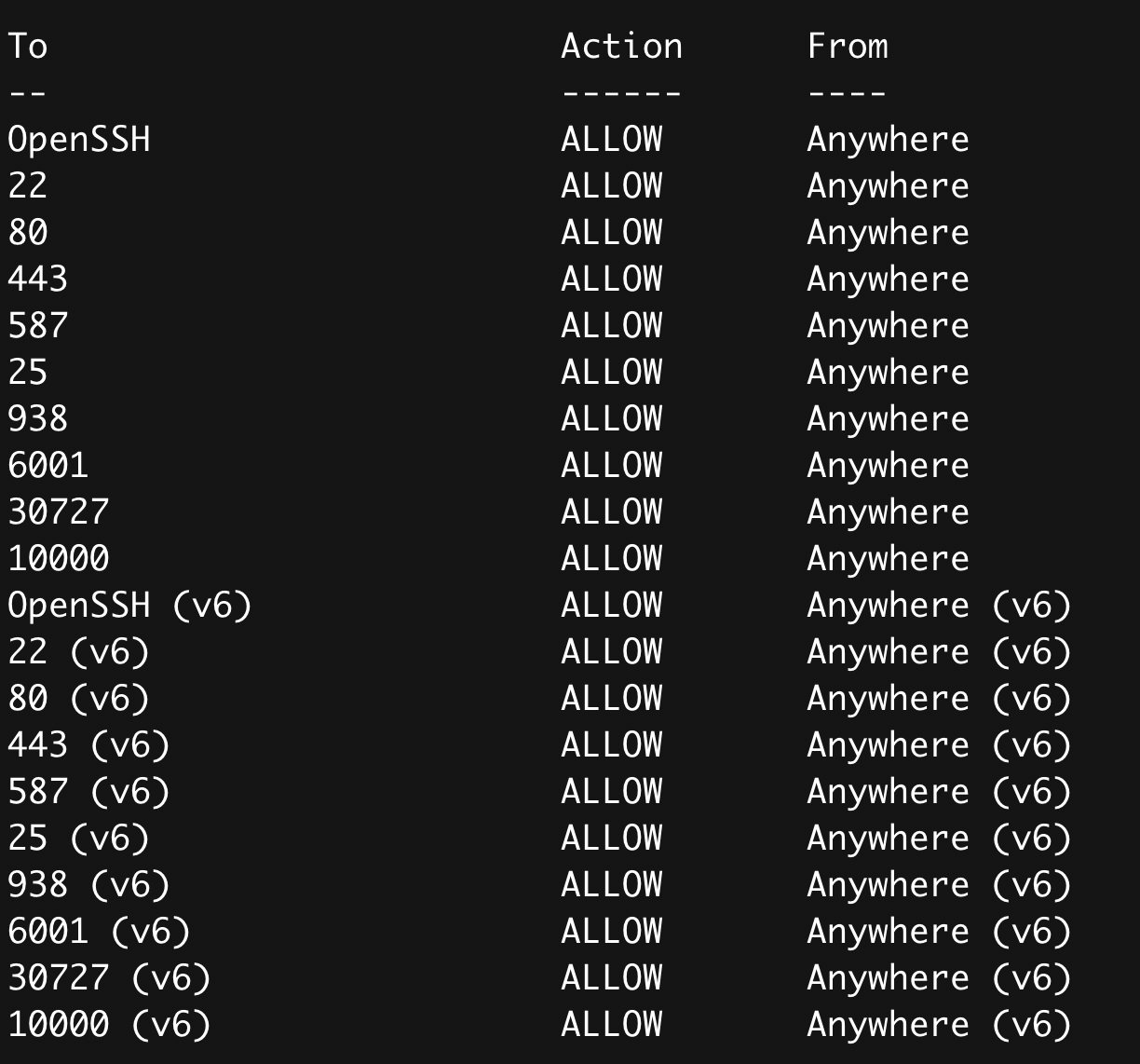Viewport: 1140px width, 1064px height.
Task: Click the "443 (v6)" port entry
Action: coord(88,745)
